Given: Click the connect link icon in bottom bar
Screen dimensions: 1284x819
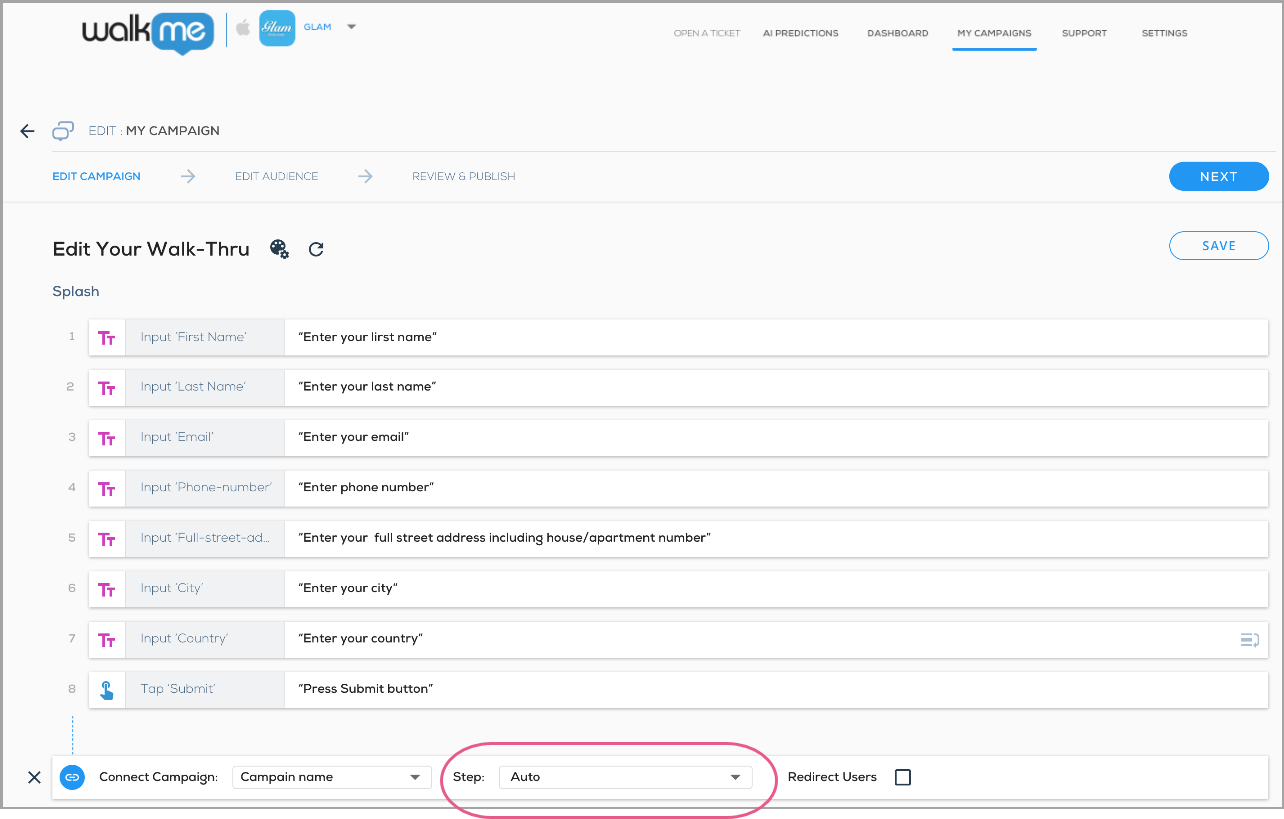Looking at the screenshot, I should click(x=72, y=777).
